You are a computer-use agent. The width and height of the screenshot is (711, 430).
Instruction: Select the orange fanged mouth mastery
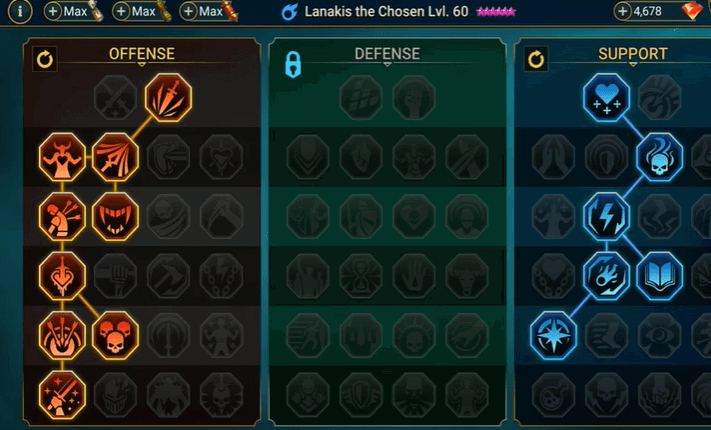tap(115, 216)
